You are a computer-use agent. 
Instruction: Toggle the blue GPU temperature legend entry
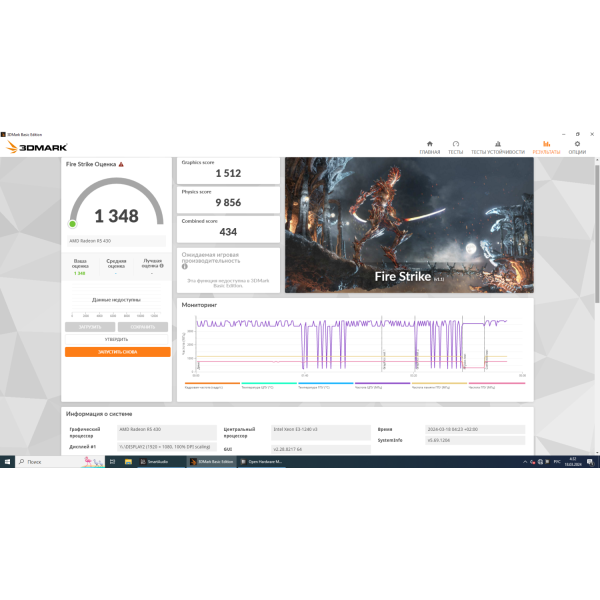point(325,385)
